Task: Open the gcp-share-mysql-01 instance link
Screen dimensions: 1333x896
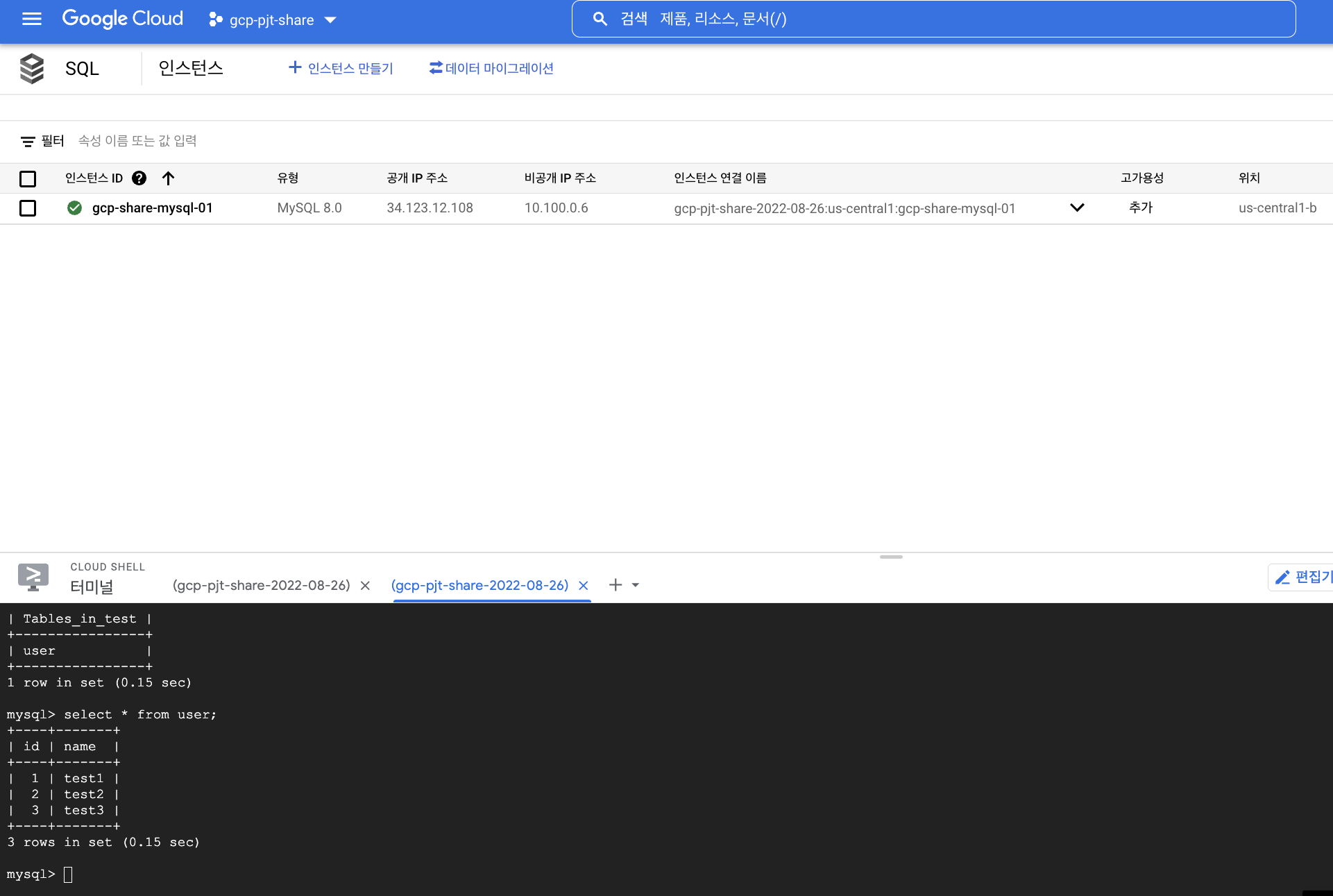Action: tap(153, 208)
